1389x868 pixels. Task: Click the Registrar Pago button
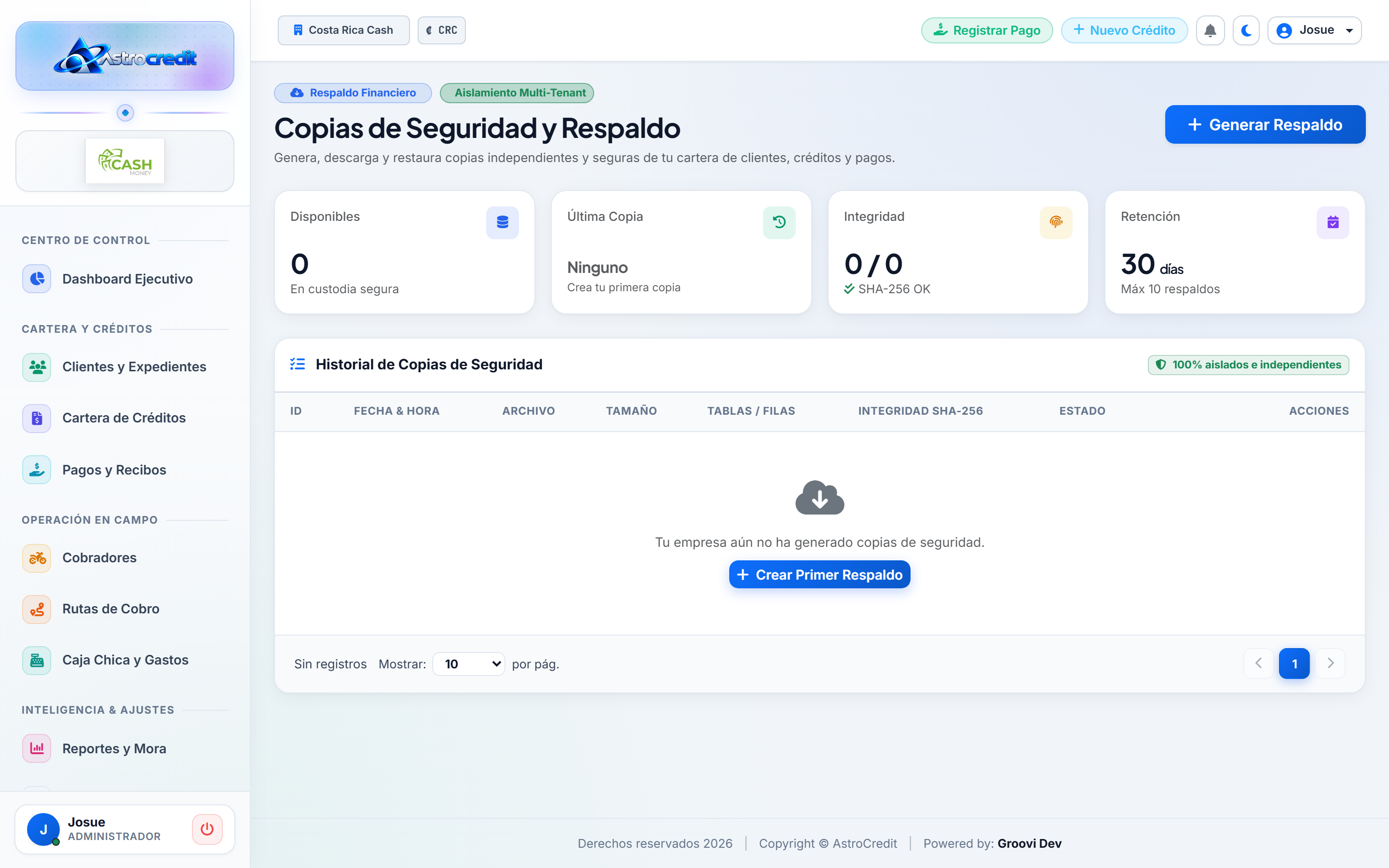987,30
